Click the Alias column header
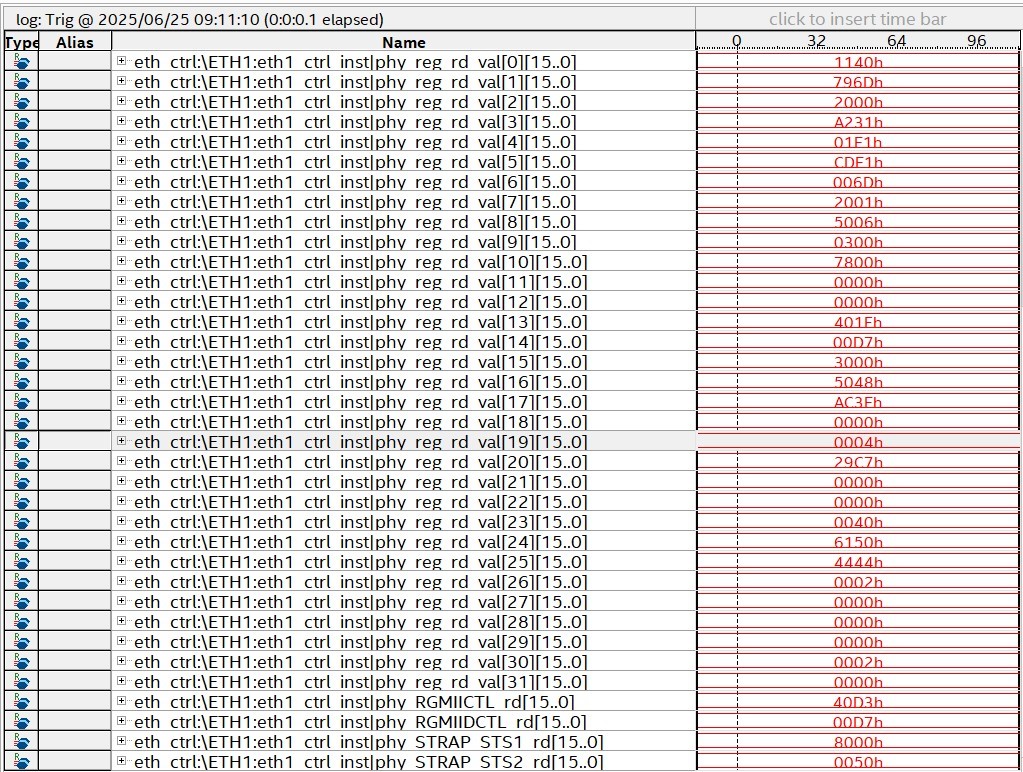This screenshot has height=772, width=1023. (75, 42)
